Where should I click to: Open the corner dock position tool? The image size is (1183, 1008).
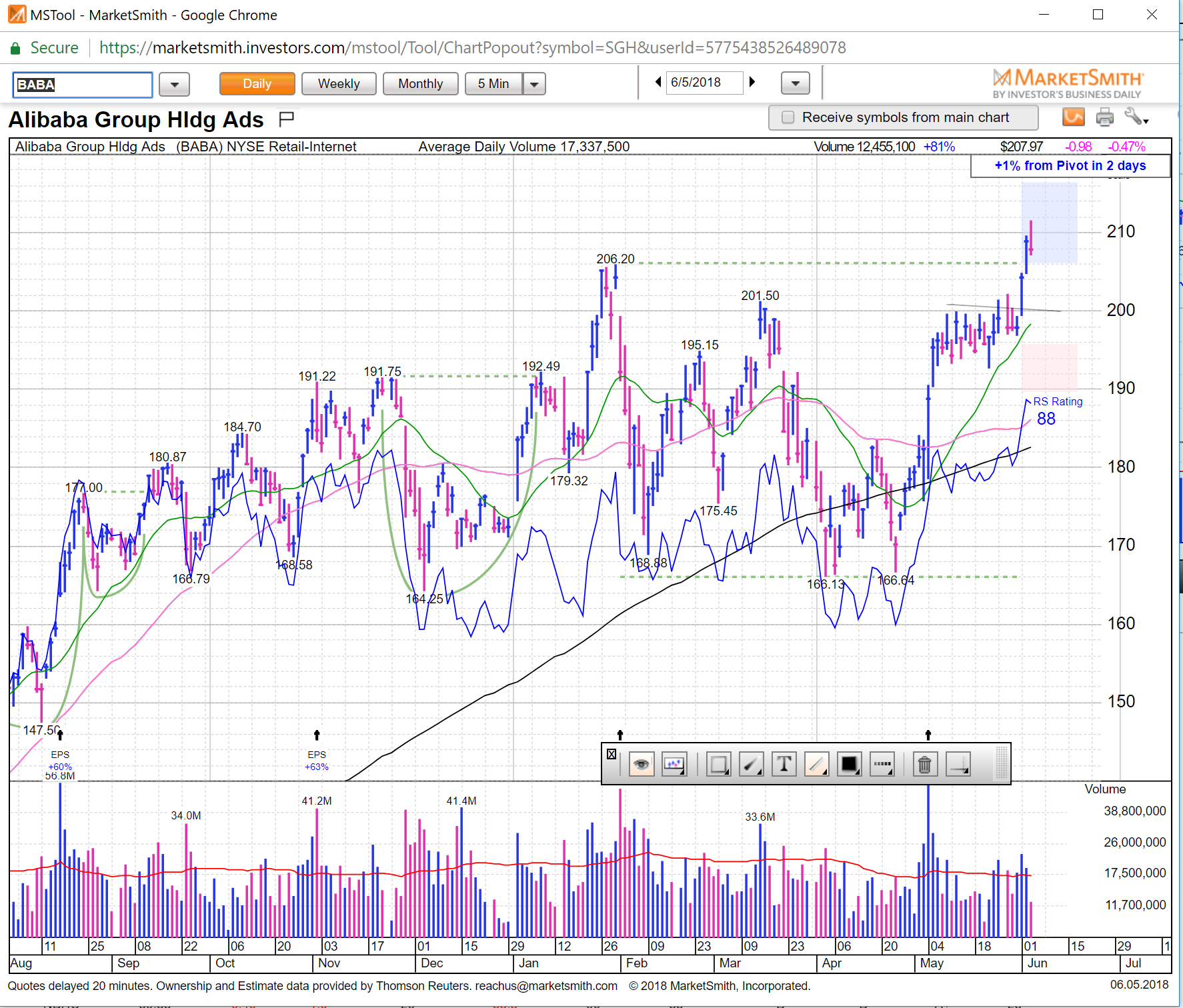pos(958,764)
